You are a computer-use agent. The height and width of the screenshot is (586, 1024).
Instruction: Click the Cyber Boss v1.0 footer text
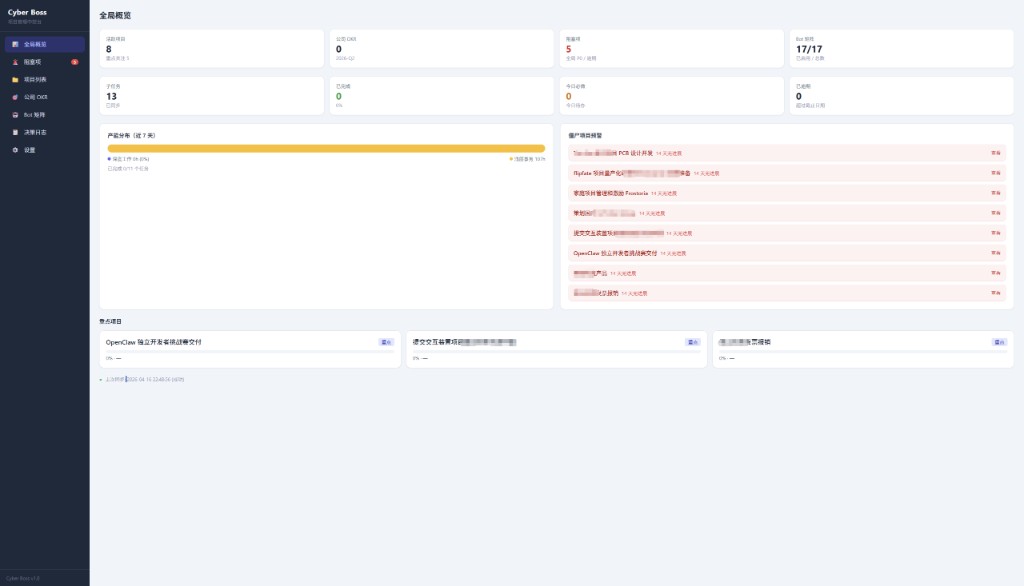coord(23,578)
